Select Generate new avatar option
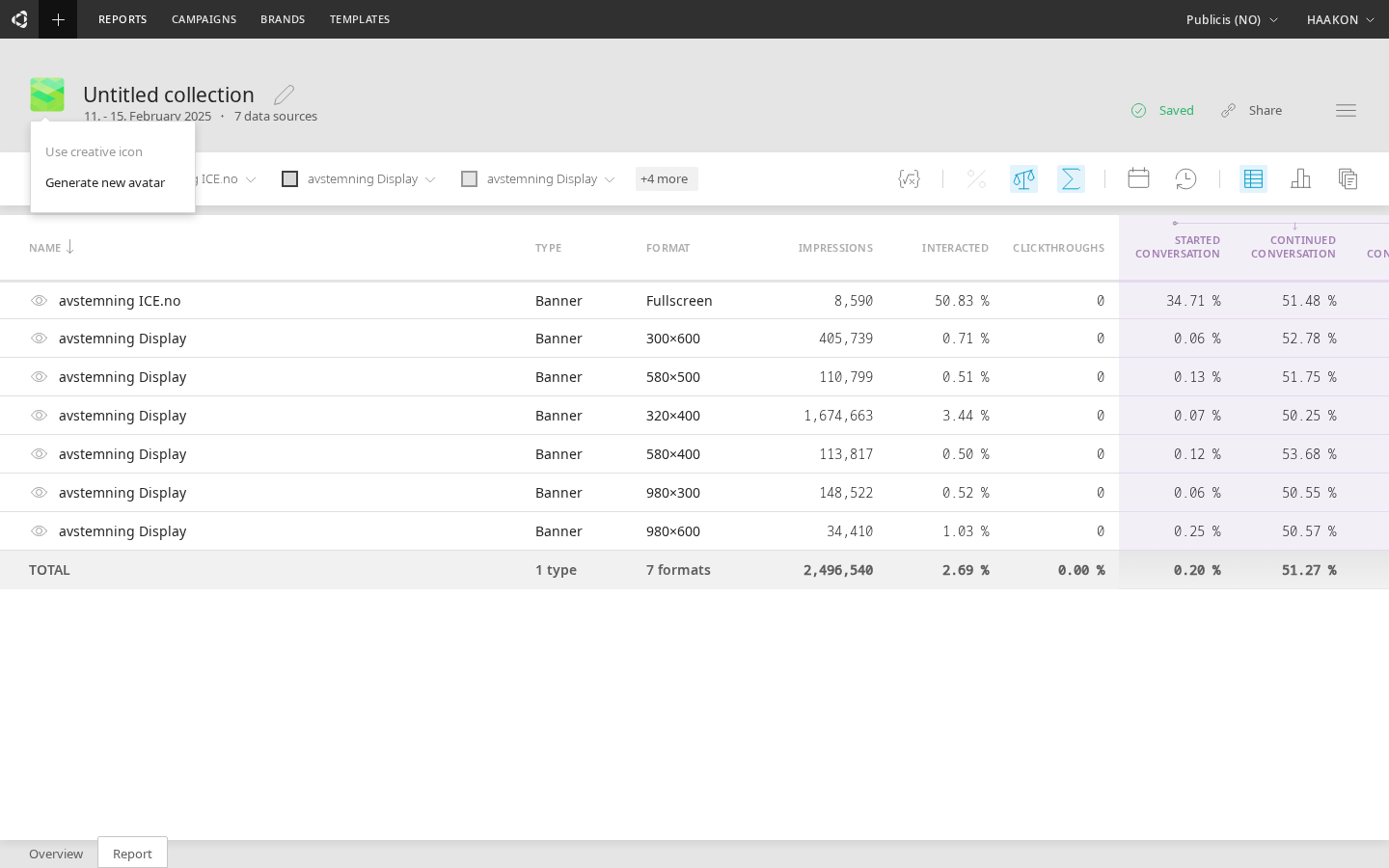The image size is (1389, 868). click(x=105, y=183)
